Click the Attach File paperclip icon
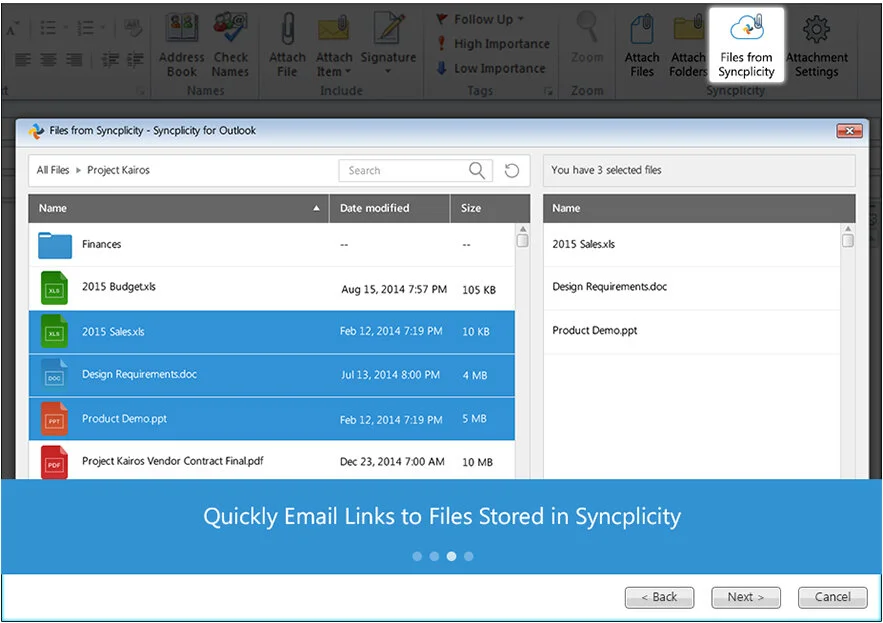 287,29
